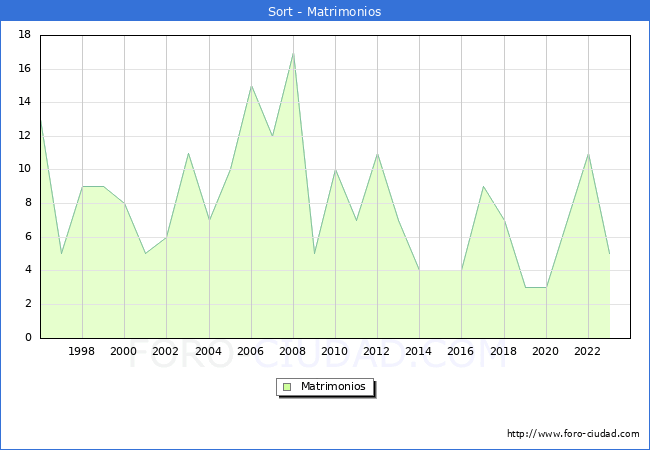The height and width of the screenshot is (450, 650).
Task: Click the green Matrimonios legend swatch
Action: [287, 387]
